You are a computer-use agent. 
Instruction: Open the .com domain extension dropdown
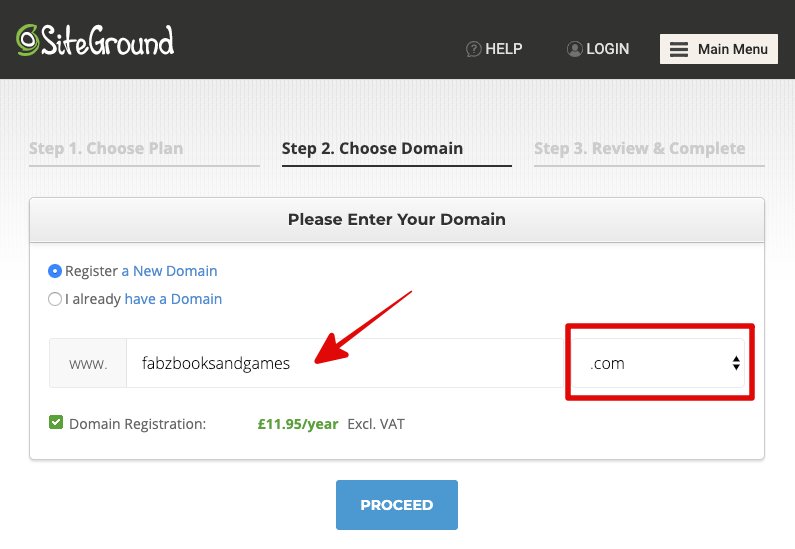click(x=659, y=363)
